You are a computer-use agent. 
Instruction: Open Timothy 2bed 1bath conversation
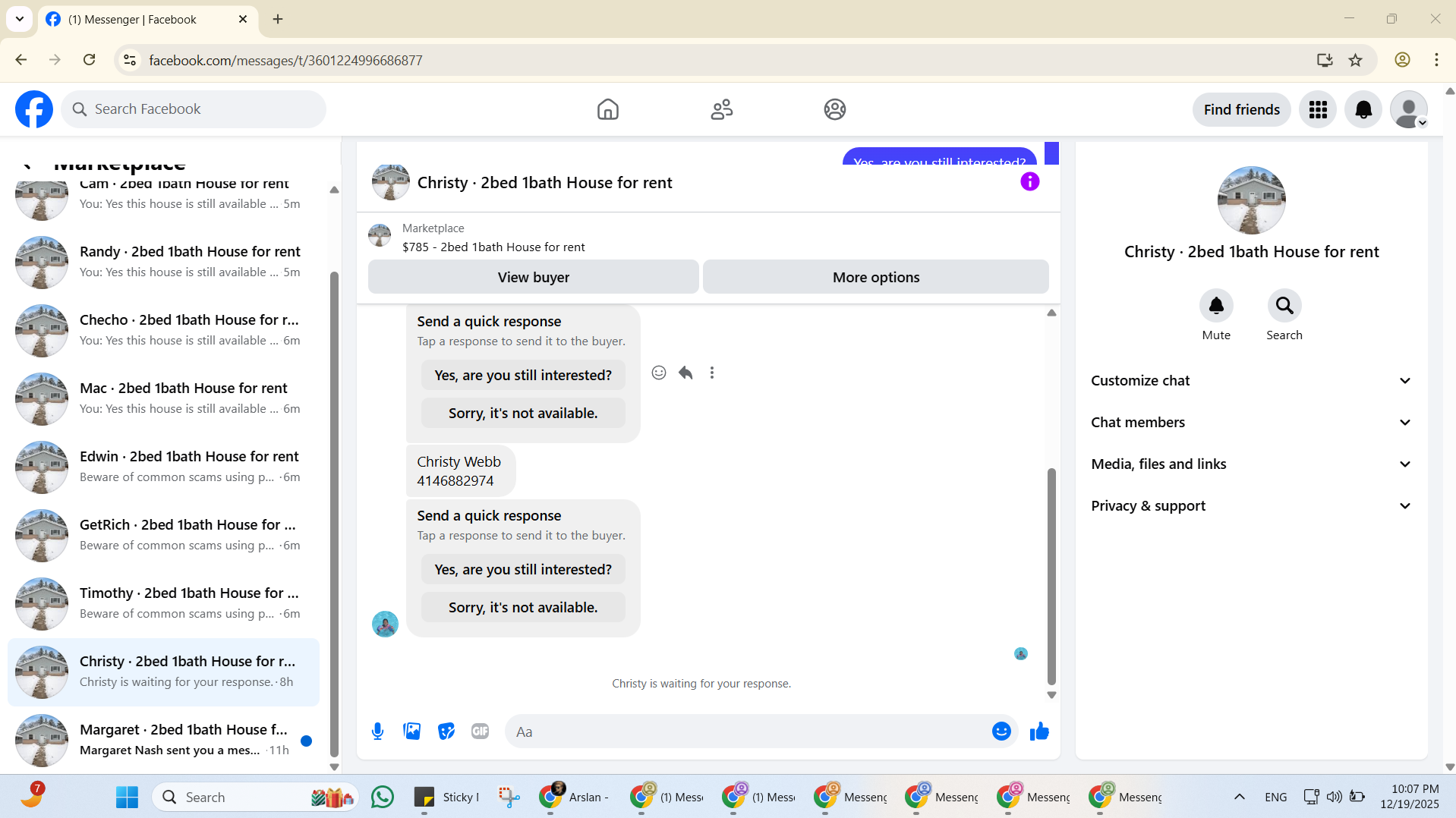point(163,603)
